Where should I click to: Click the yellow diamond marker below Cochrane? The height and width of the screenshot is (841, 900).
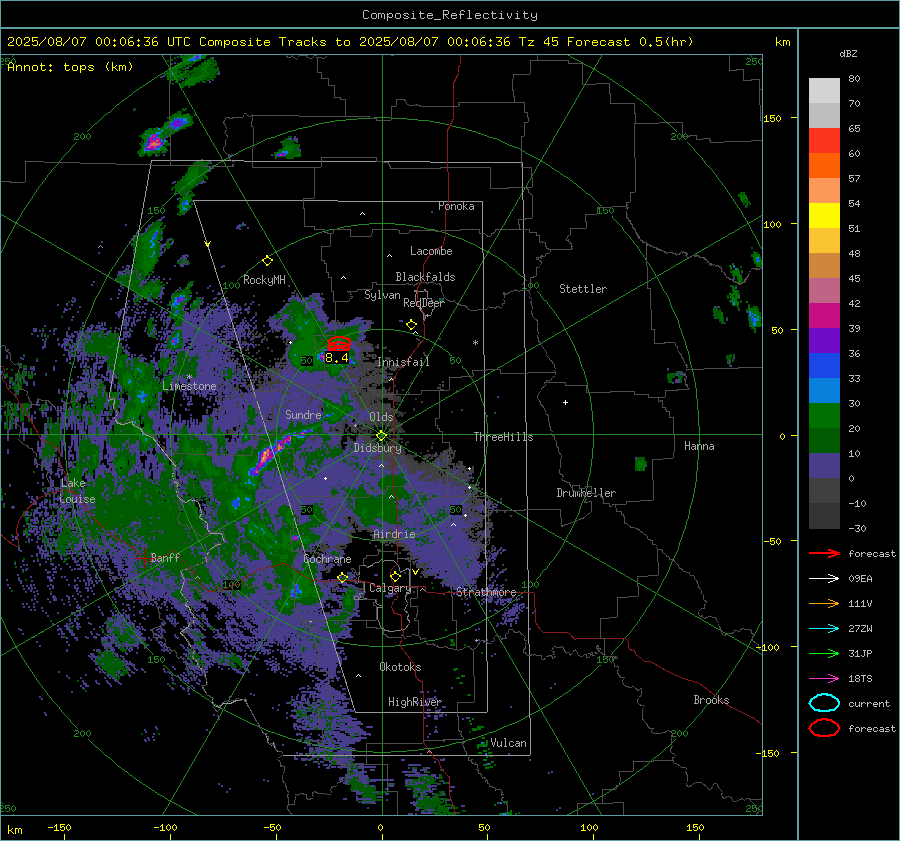pyautogui.click(x=343, y=577)
